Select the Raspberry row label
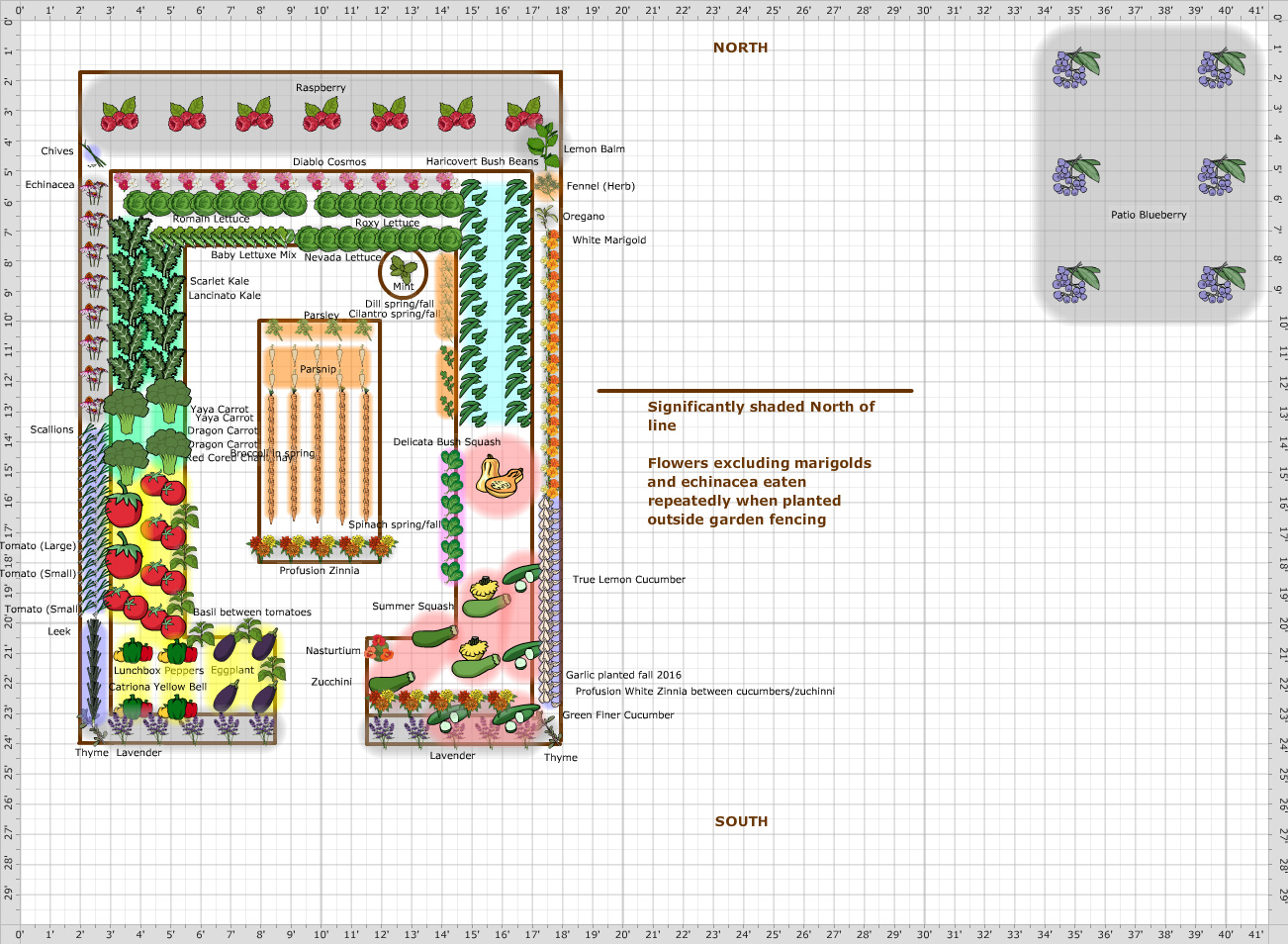 (x=321, y=88)
